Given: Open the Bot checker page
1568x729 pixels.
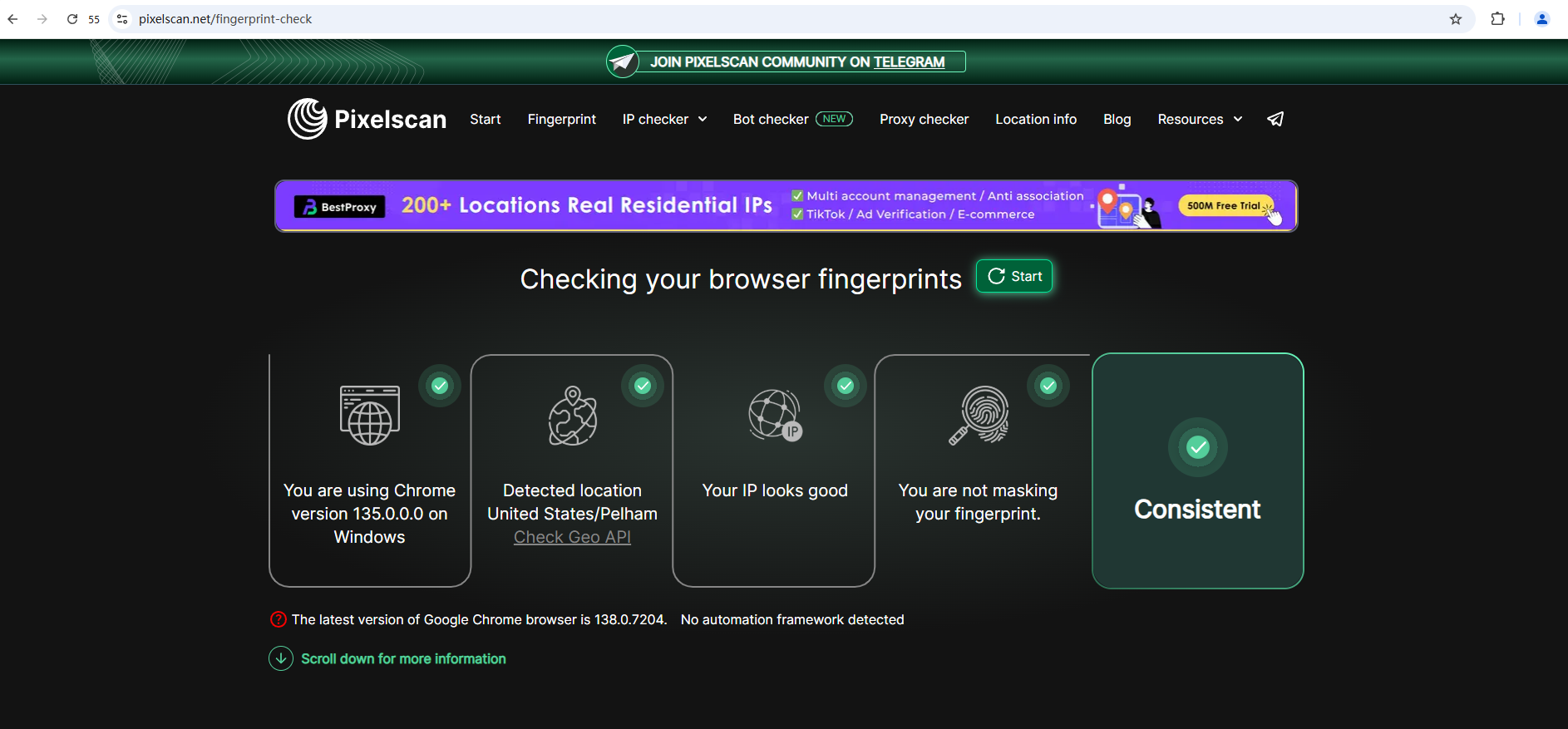Looking at the screenshot, I should click(x=771, y=119).
